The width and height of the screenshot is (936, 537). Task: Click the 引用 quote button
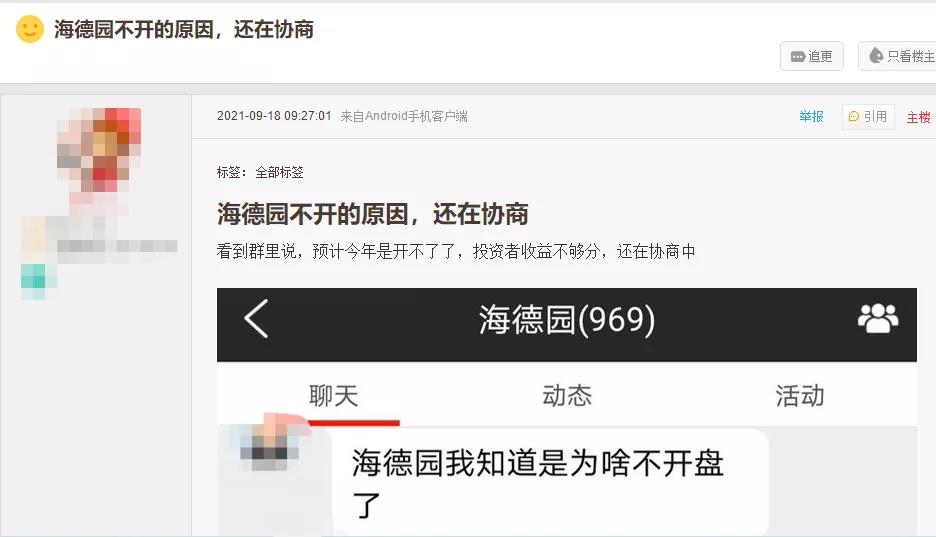pos(868,116)
